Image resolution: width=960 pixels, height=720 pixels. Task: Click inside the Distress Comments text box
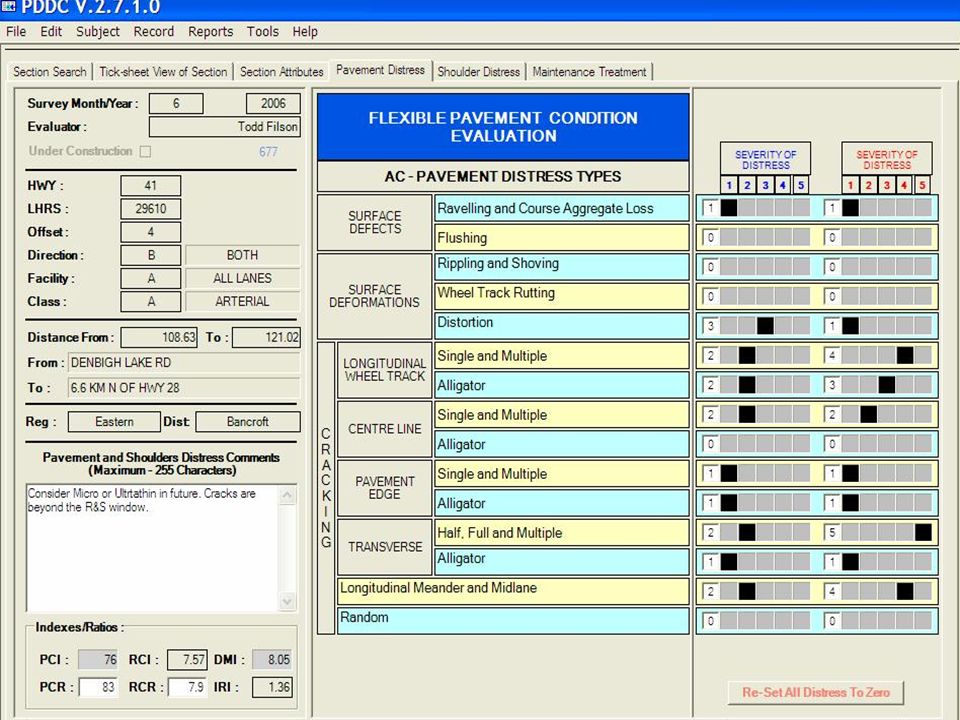pyautogui.click(x=152, y=549)
